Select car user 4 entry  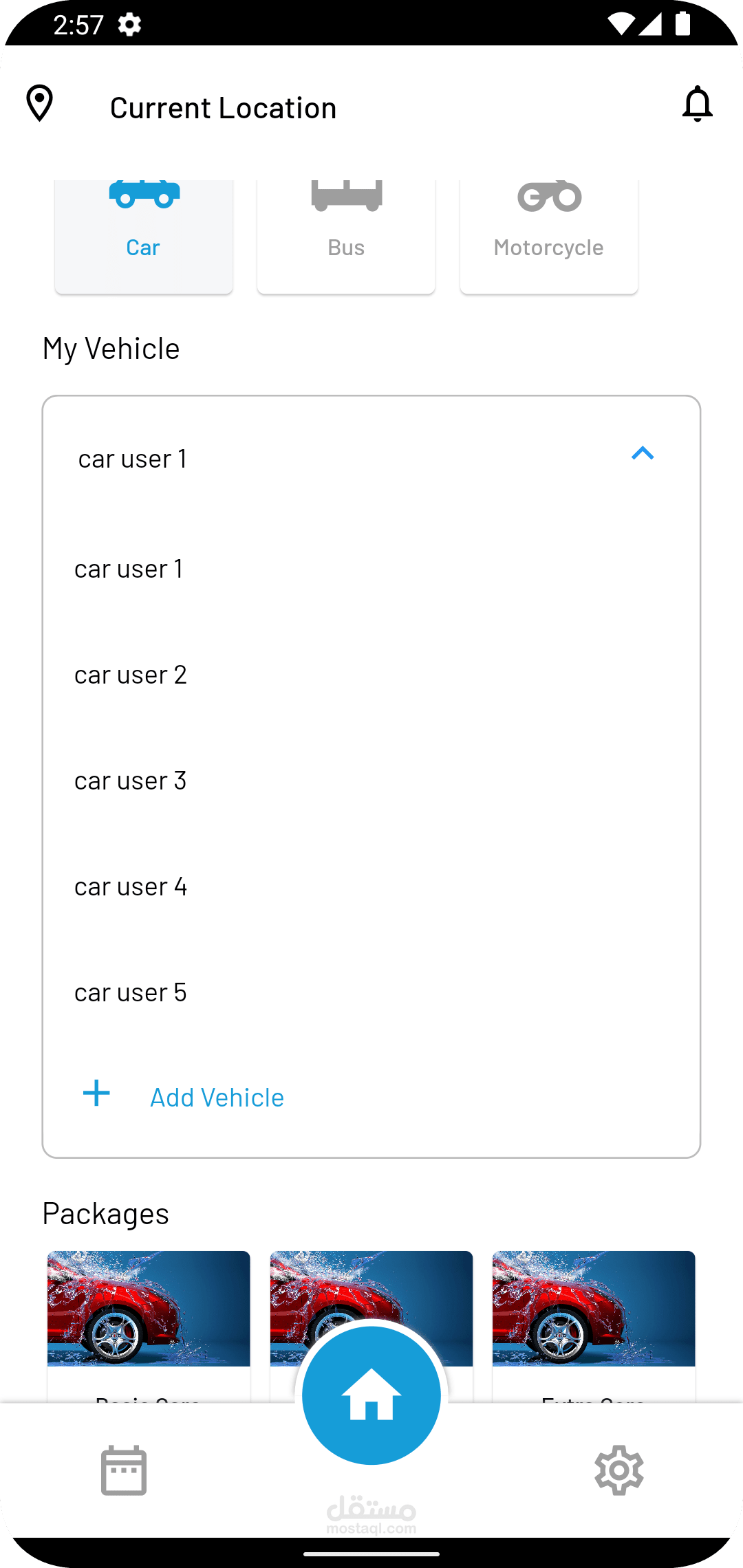click(x=131, y=886)
